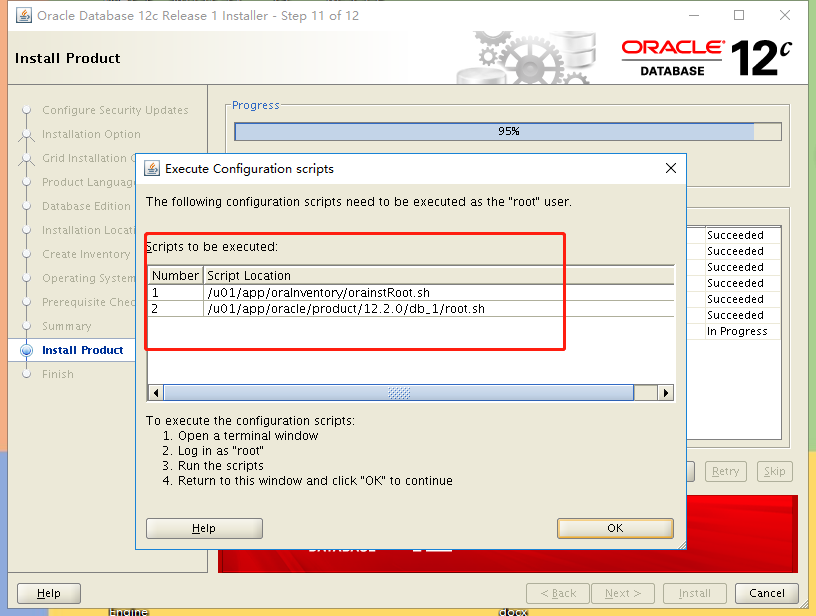This screenshot has height=616, width=816.
Task: Open Help in the Execute Configuration scripts dialog
Action: point(204,528)
